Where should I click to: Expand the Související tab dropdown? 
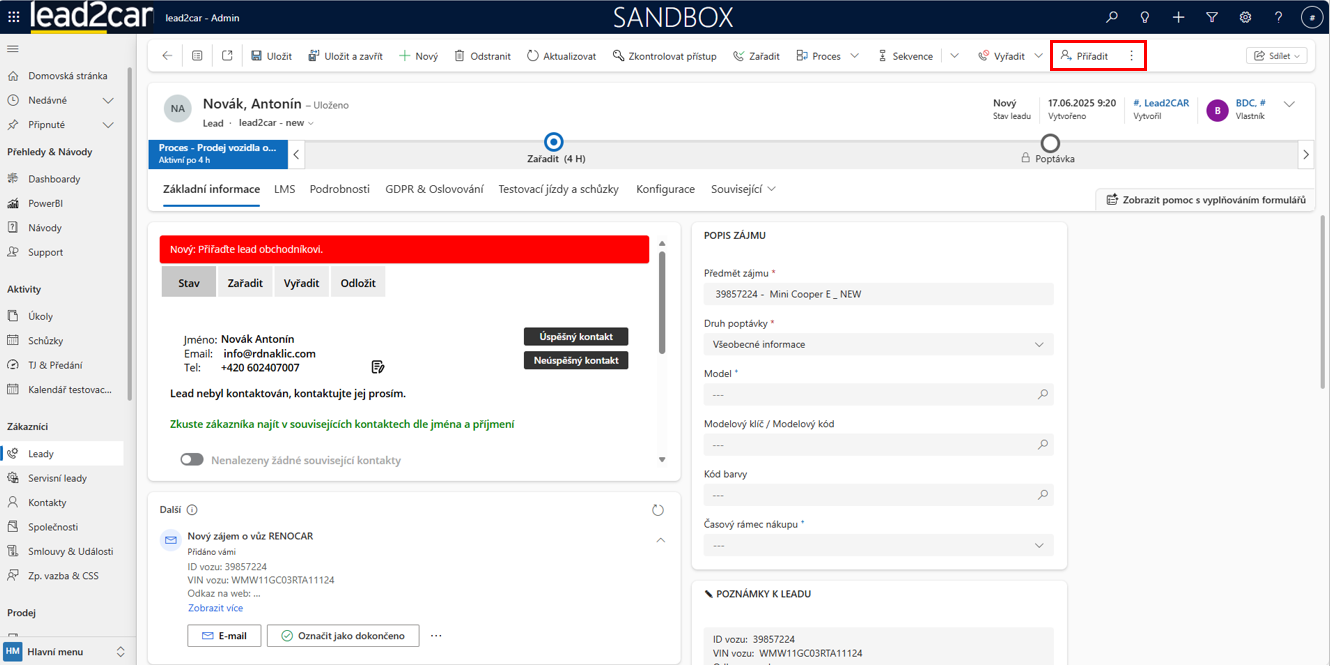(x=743, y=189)
